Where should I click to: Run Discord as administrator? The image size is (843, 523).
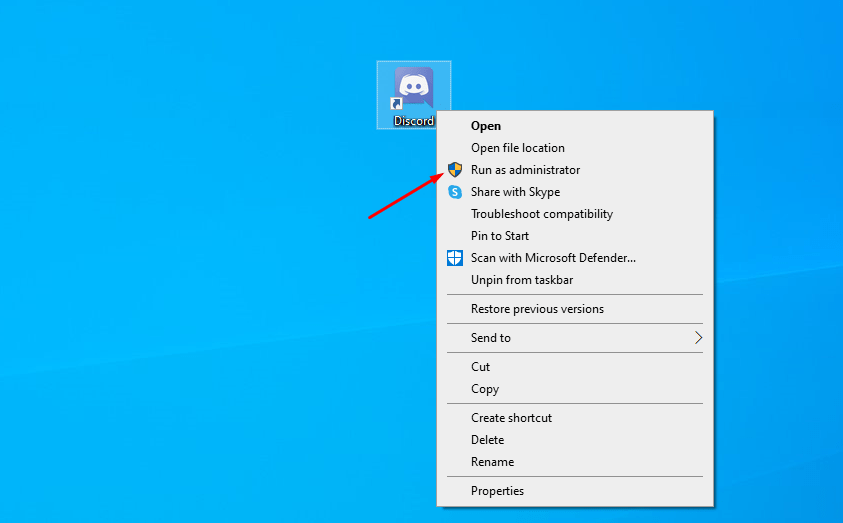(575, 170)
